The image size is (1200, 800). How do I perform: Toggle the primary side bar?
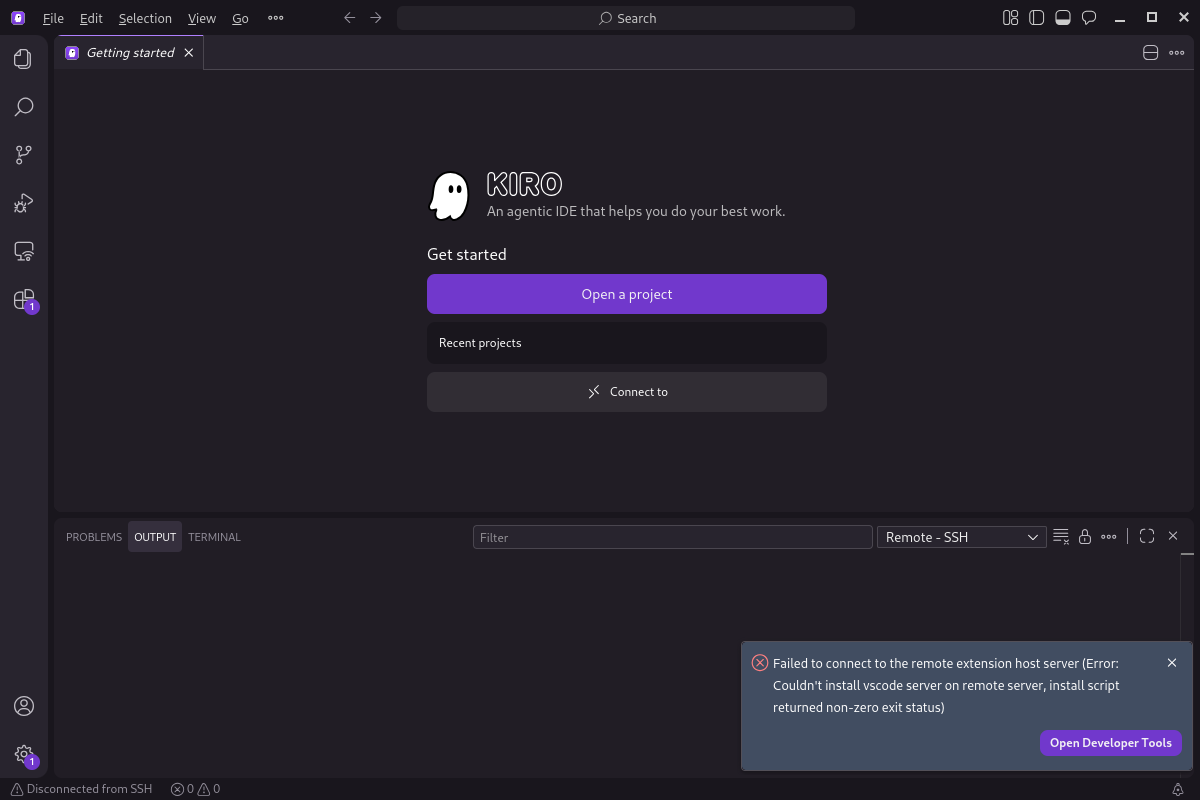[1037, 18]
